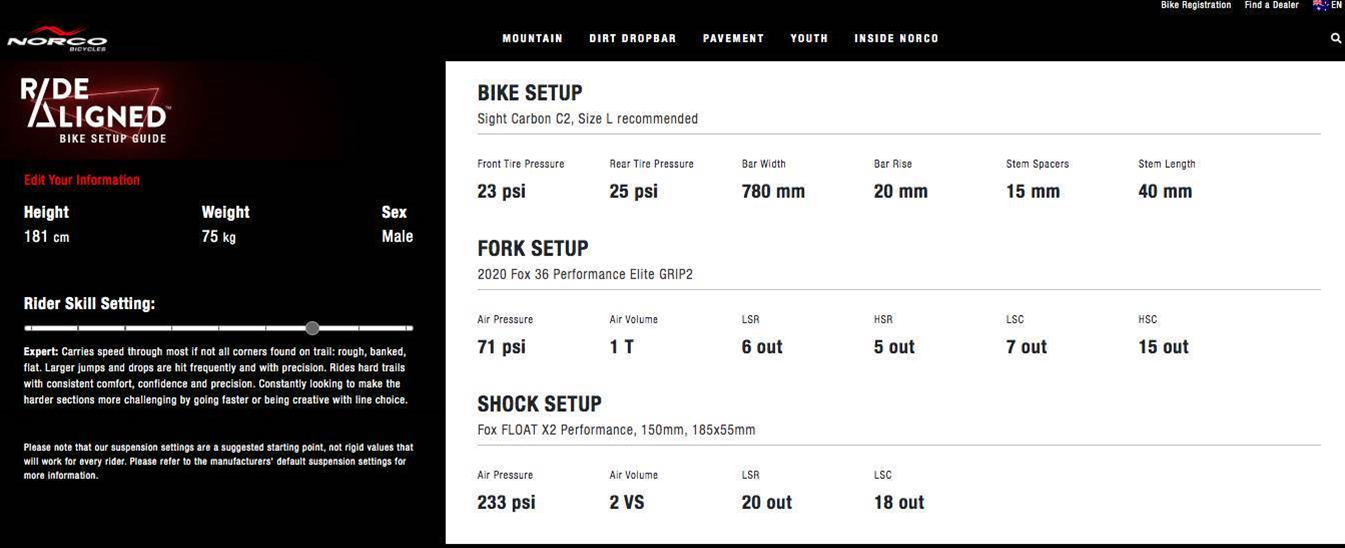The height and width of the screenshot is (548, 1345).
Task: Click the Sex value Male
Action: pyautogui.click(x=397, y=237)
